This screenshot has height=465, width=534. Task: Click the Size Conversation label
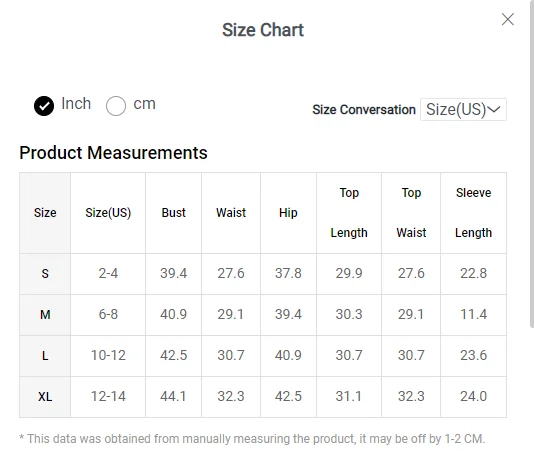(x=364, y=110)
